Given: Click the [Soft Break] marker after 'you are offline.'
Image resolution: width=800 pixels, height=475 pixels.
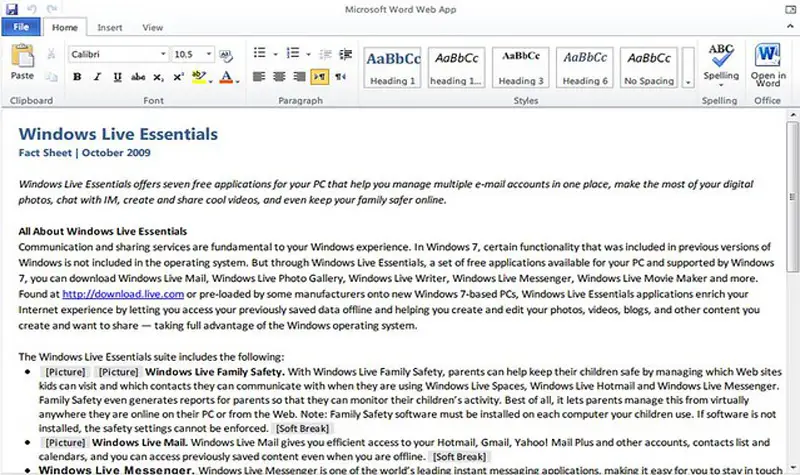Looking at the screenshot, I should point(459,457).
